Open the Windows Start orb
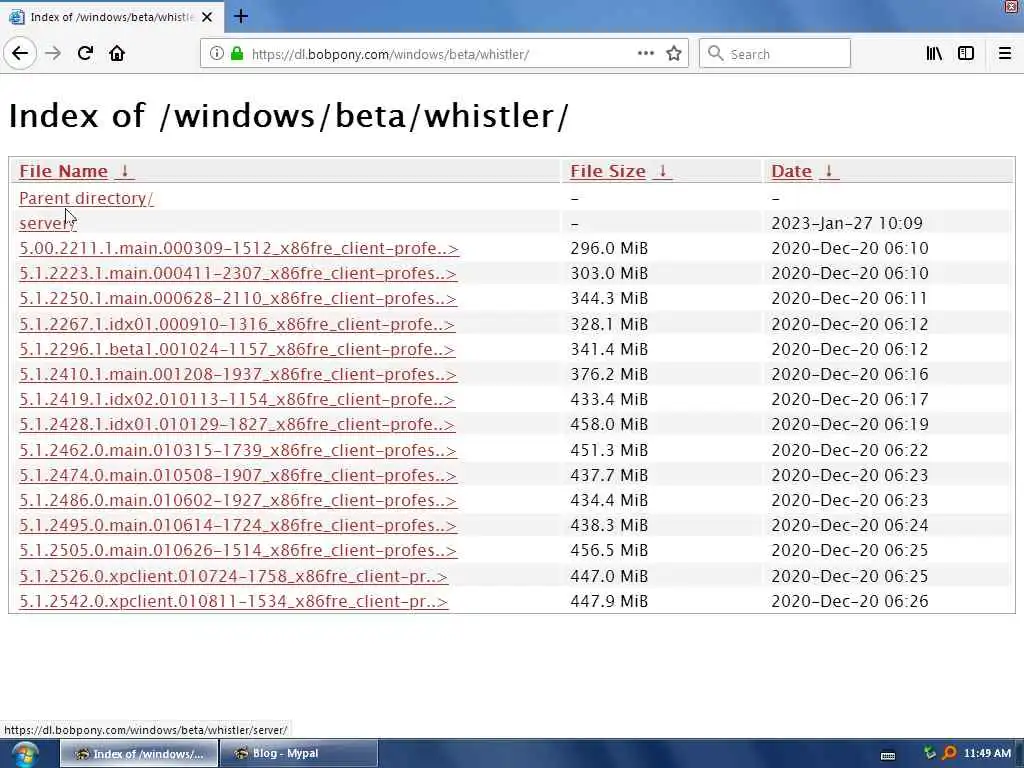 pyautogui.click(x=24, y=754)
